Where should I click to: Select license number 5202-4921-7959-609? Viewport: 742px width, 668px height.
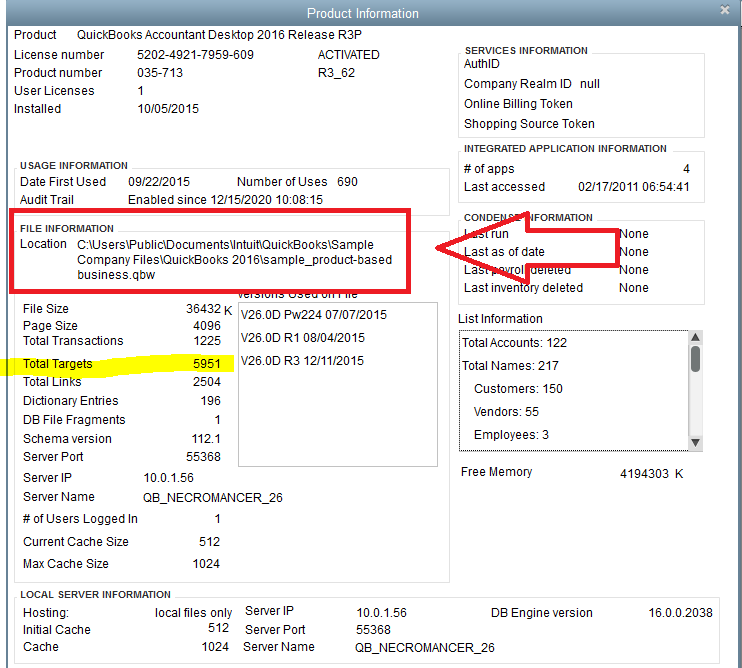(195, 55)
